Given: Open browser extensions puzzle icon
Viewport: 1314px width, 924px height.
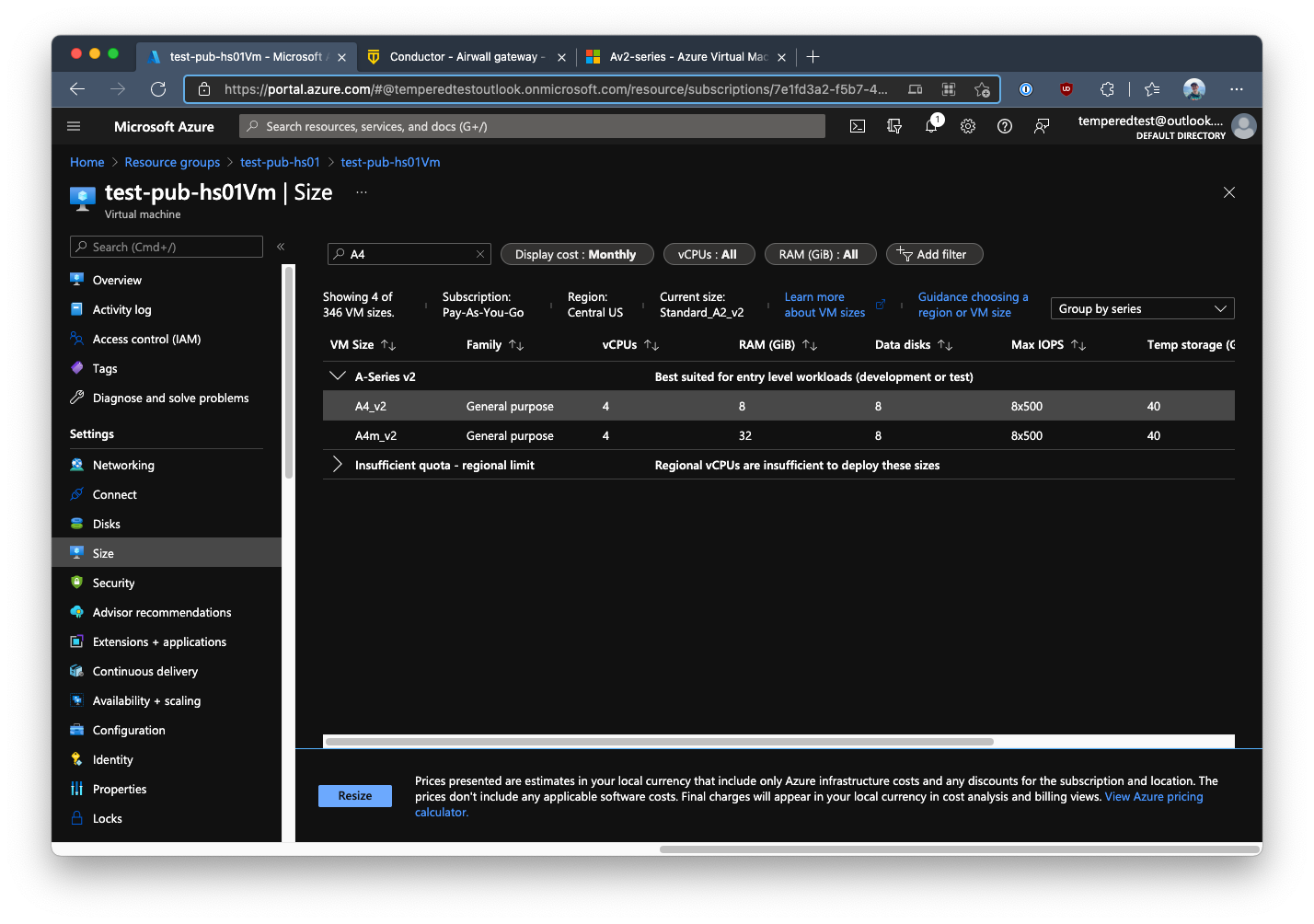Looking at the screenshot, I should [1107, 89].
